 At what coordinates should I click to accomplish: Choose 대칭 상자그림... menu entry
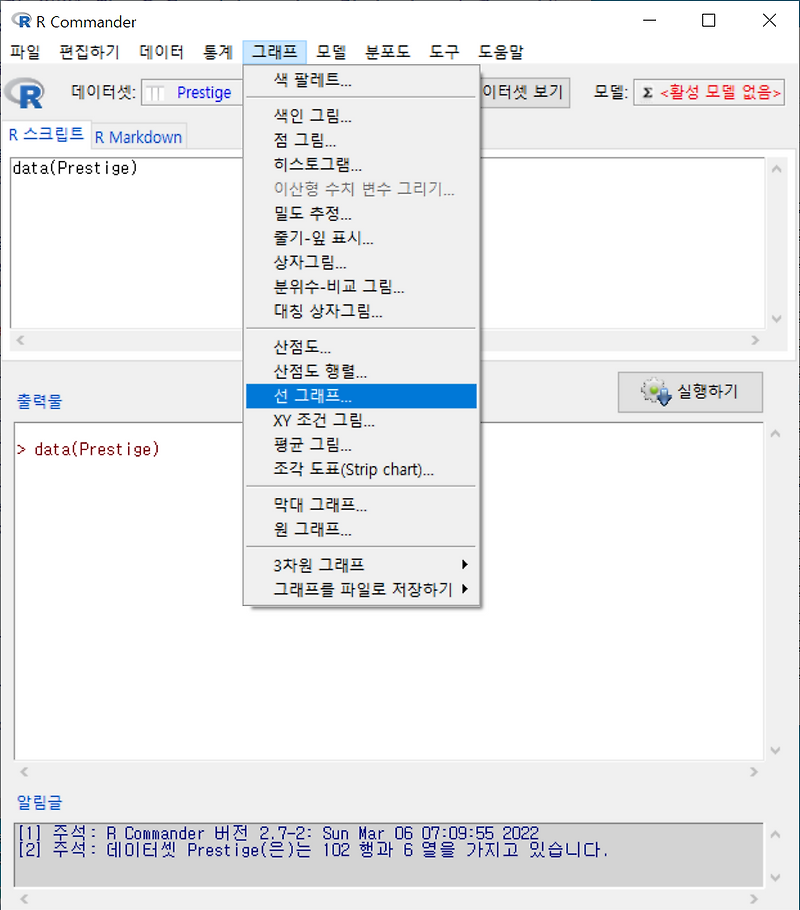[x=361, y=310]
